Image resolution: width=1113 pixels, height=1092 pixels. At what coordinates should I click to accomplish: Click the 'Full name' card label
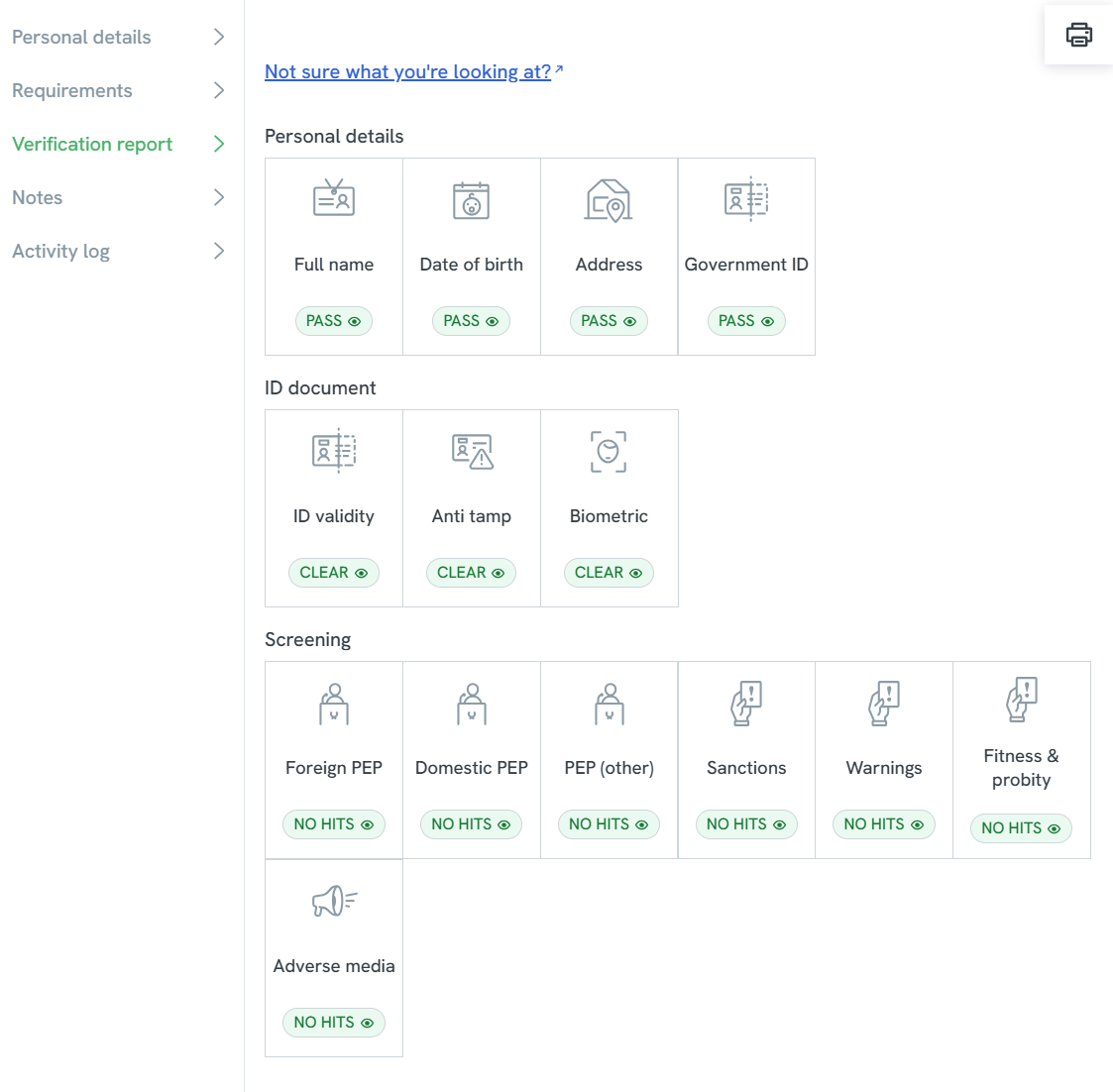(x=334, y=265)
